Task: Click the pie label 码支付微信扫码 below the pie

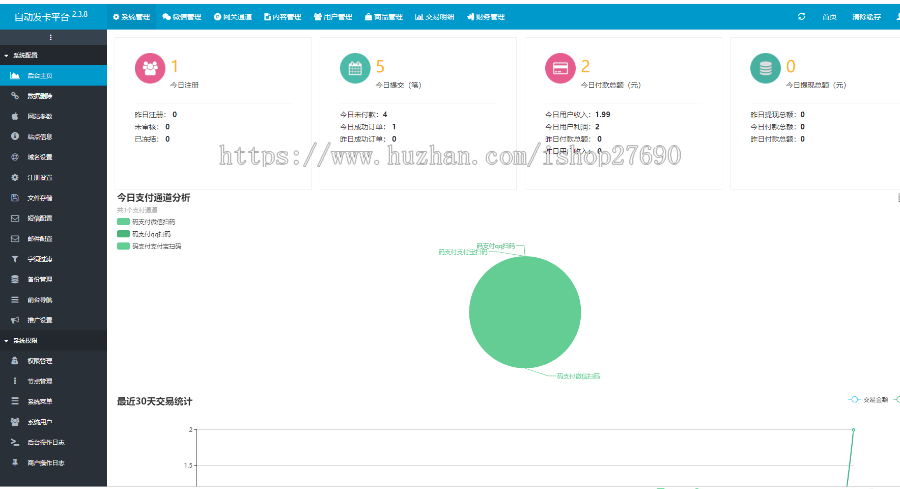Action: coord(578,376)
